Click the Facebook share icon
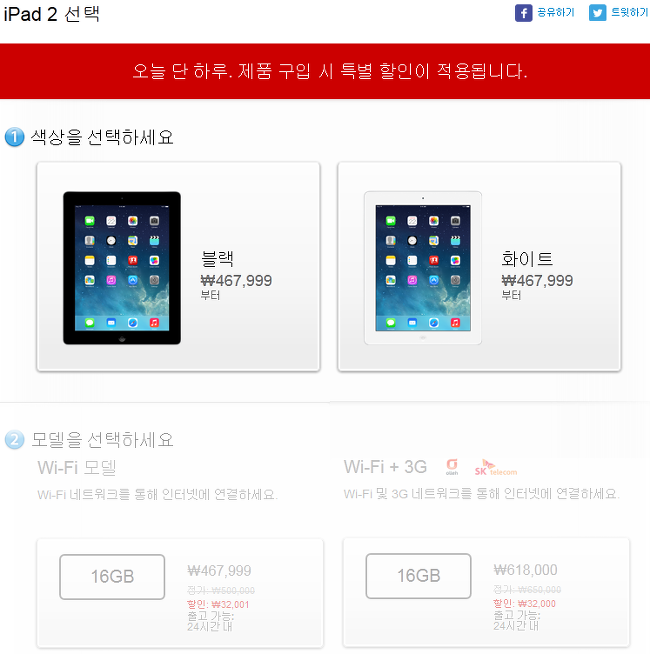650x654 pixels. point(523,13)
